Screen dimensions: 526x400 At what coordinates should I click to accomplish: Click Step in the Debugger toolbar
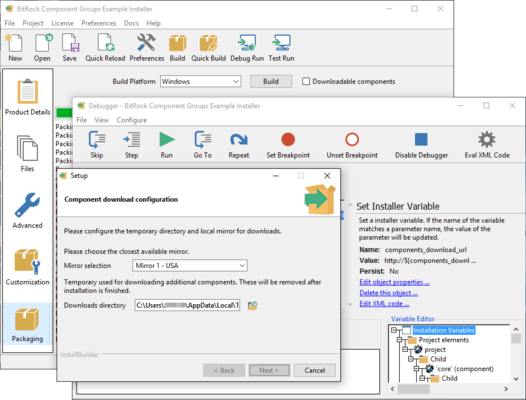pos(132,145)
